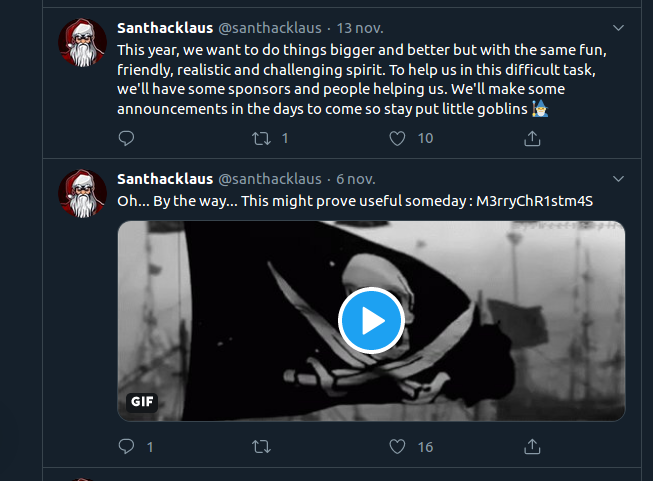Retweet the 13 nov. sponsors tweet
This screenshot has height=481, width=653.
[x=261, y=138]
